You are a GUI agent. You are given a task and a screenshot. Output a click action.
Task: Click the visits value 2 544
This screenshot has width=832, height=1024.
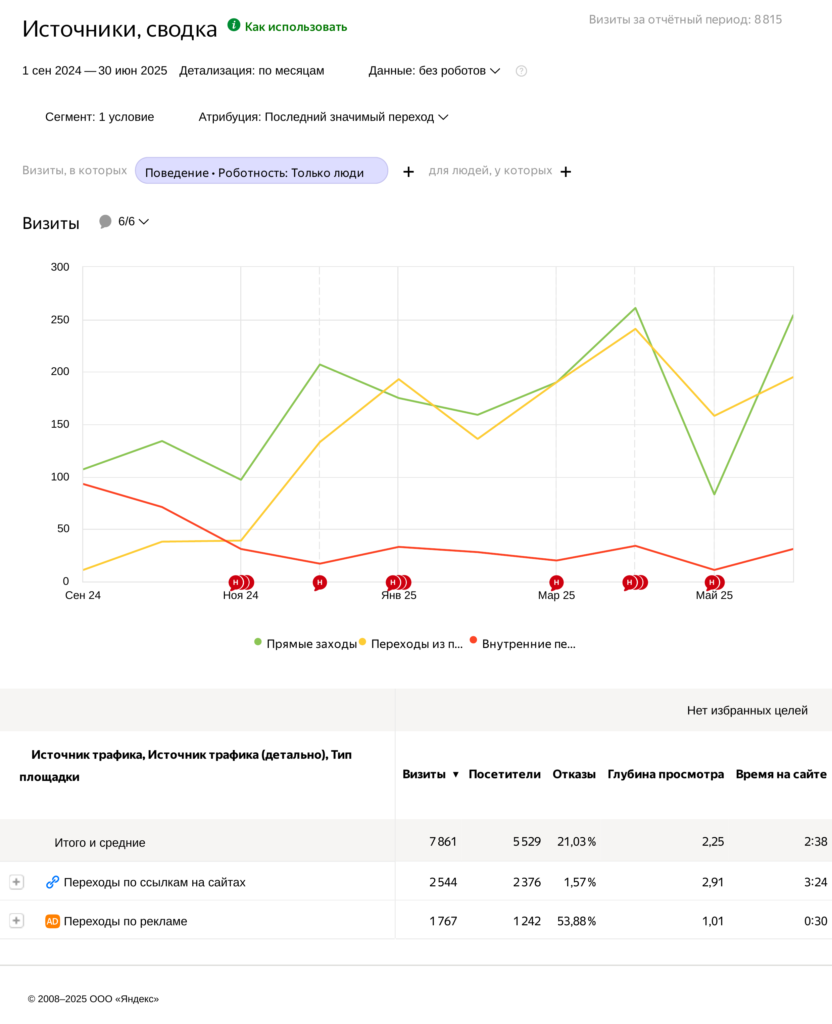(443, 883)
